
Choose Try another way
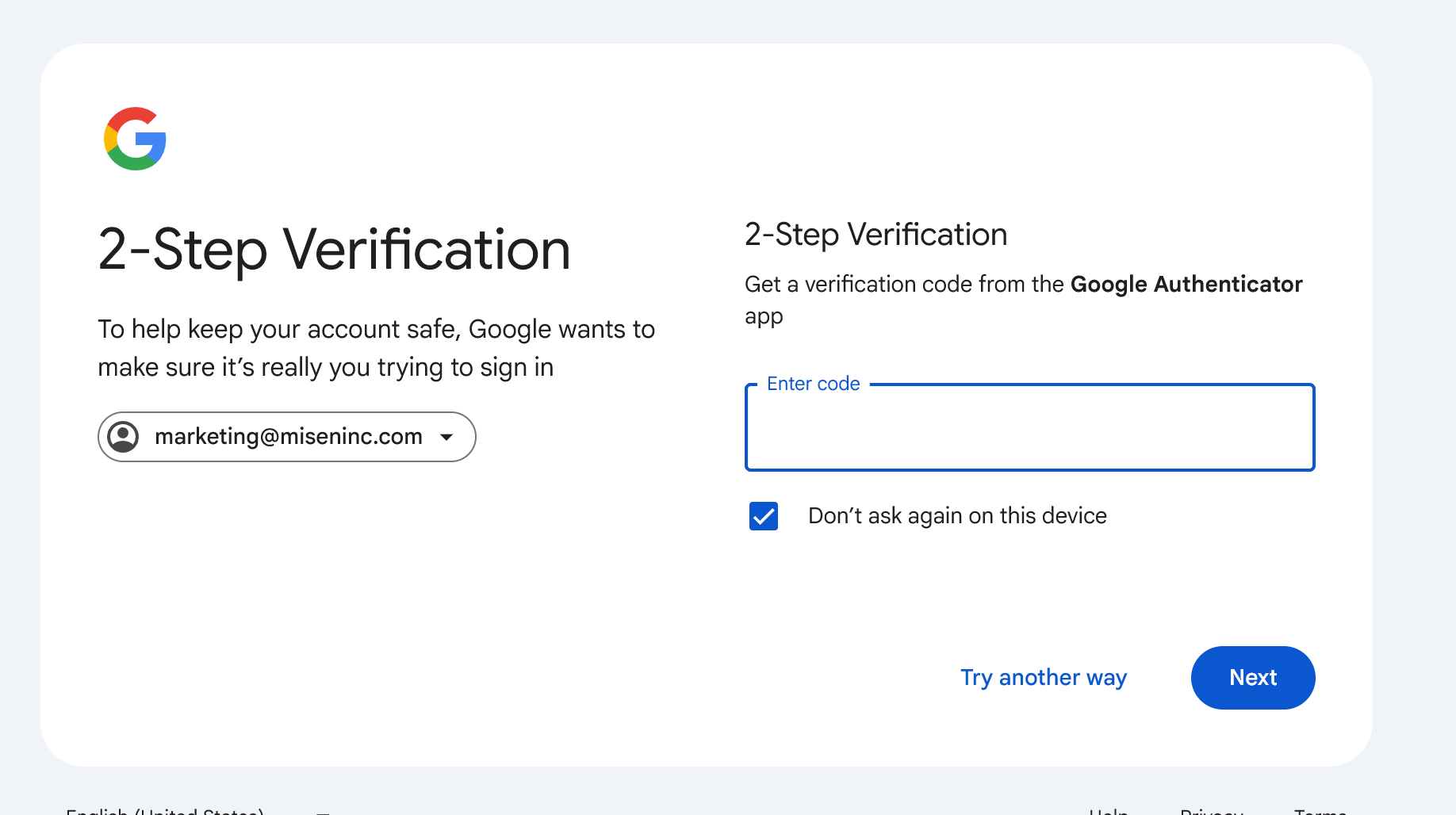tap(1044, 678)
